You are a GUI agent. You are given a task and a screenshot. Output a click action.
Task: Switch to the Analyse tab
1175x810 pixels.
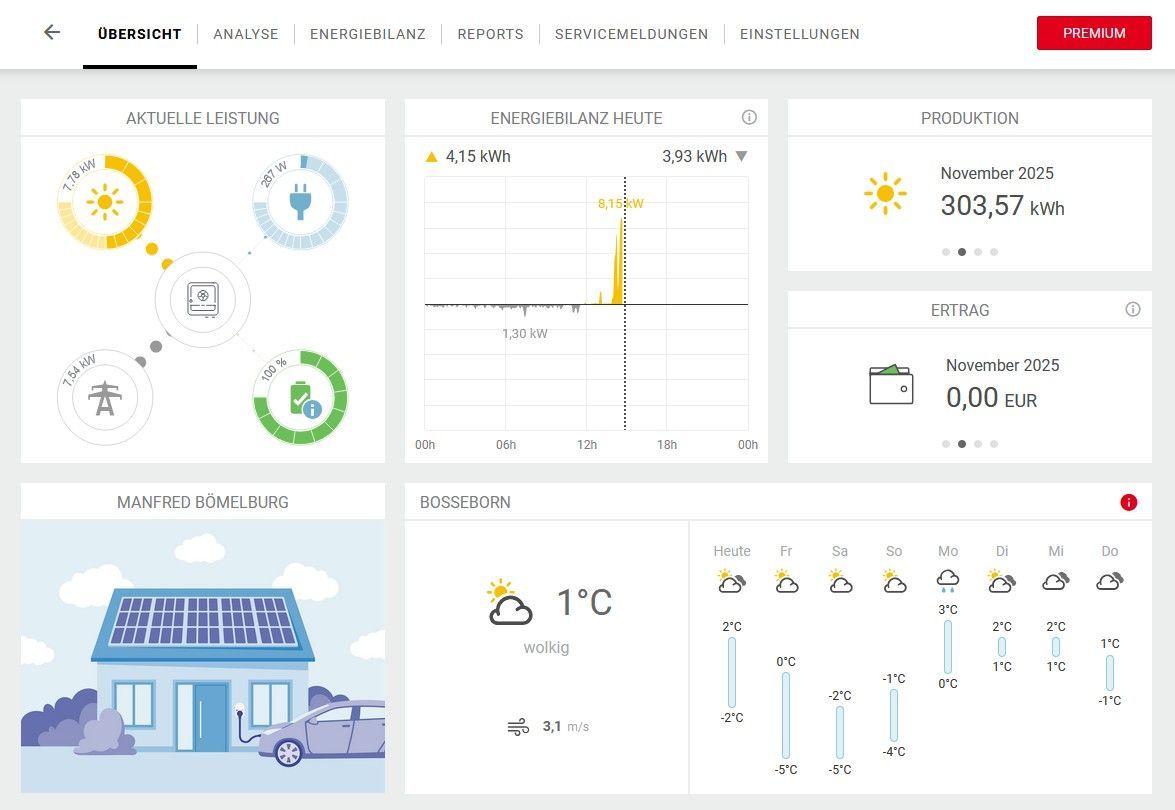[246, 33]
